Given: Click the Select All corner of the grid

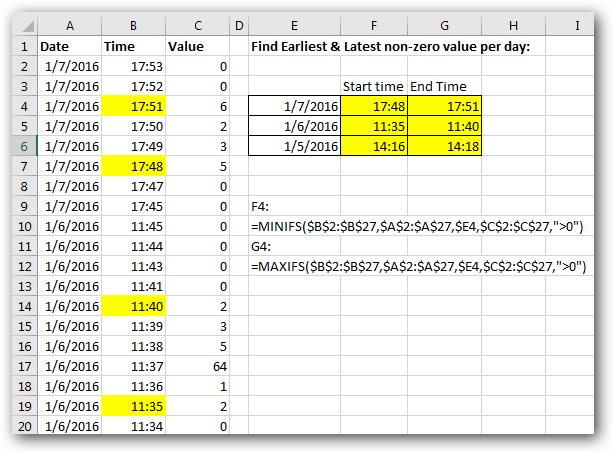Looking at the screenshot, I should [x=23, y=24].
